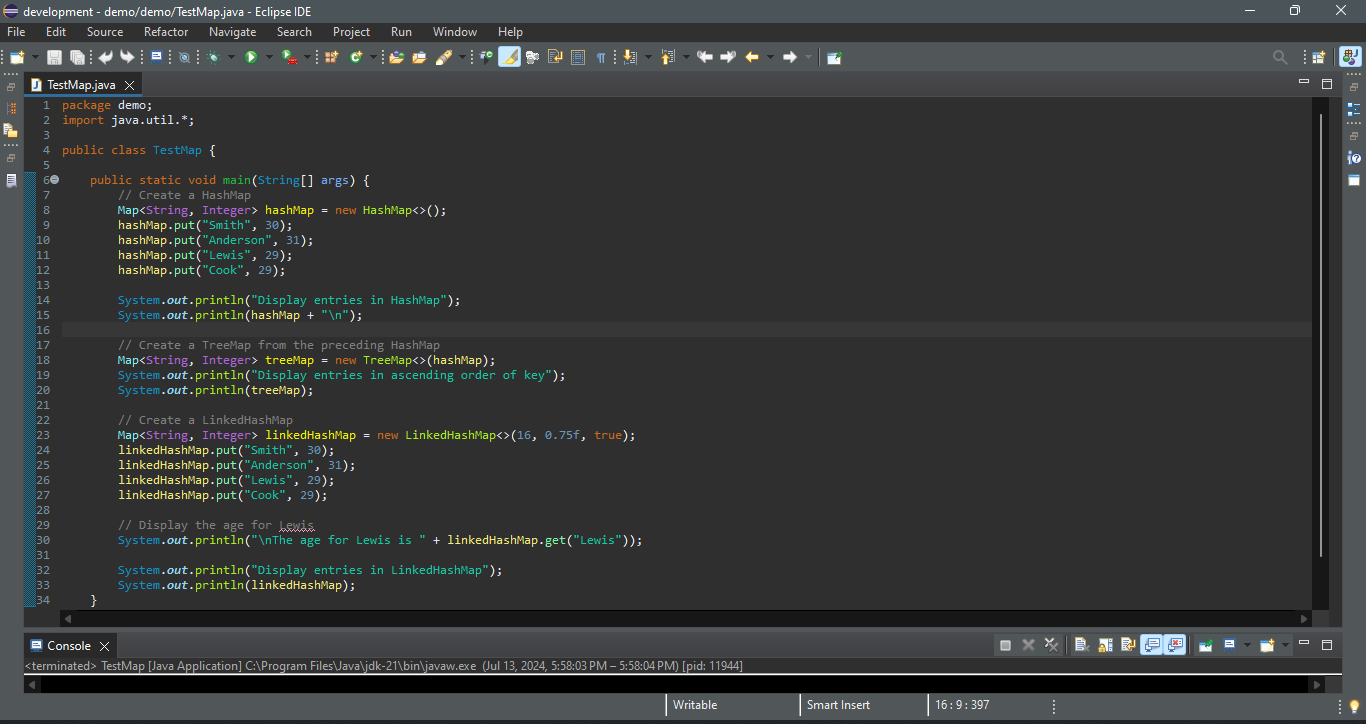Run the TestMap program with the green play button
Image resolution: width=1366 pixels, height=724 pixels.
[x=251, y=57]
